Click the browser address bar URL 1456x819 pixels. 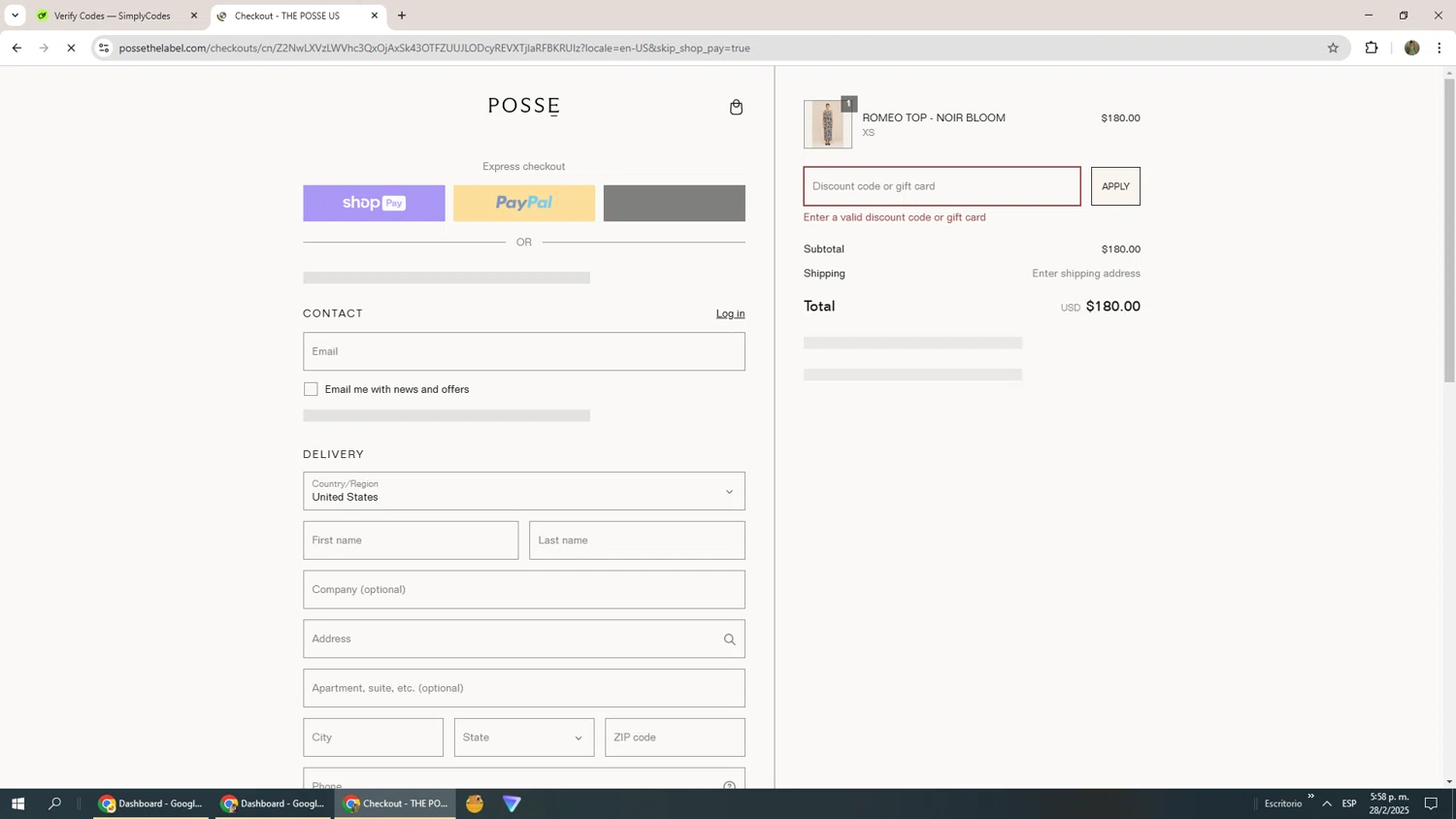[x=434, y=48]
